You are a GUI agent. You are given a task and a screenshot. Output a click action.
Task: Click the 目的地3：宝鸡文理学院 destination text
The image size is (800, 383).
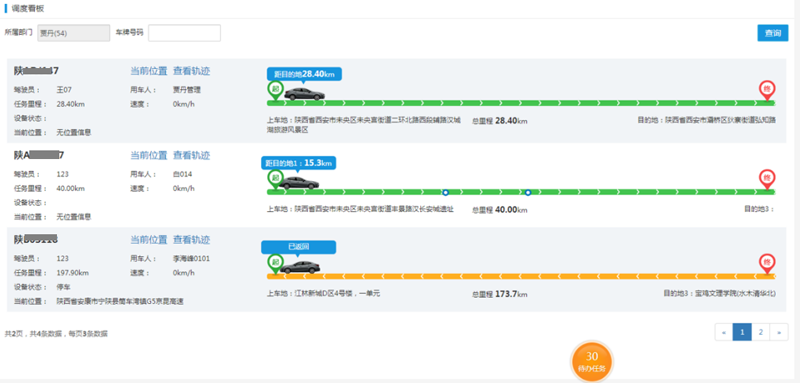719,293
